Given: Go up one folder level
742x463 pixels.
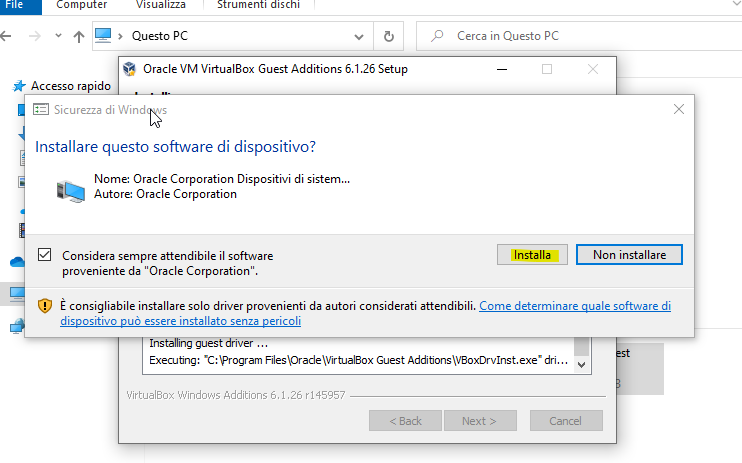Looking at the screenshot, I should pyautogui.click(x=79, y=36).
